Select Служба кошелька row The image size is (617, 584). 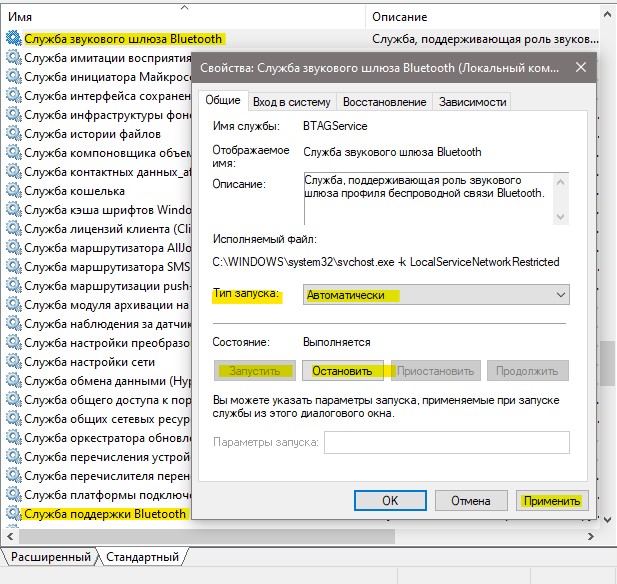coord(74,191)
